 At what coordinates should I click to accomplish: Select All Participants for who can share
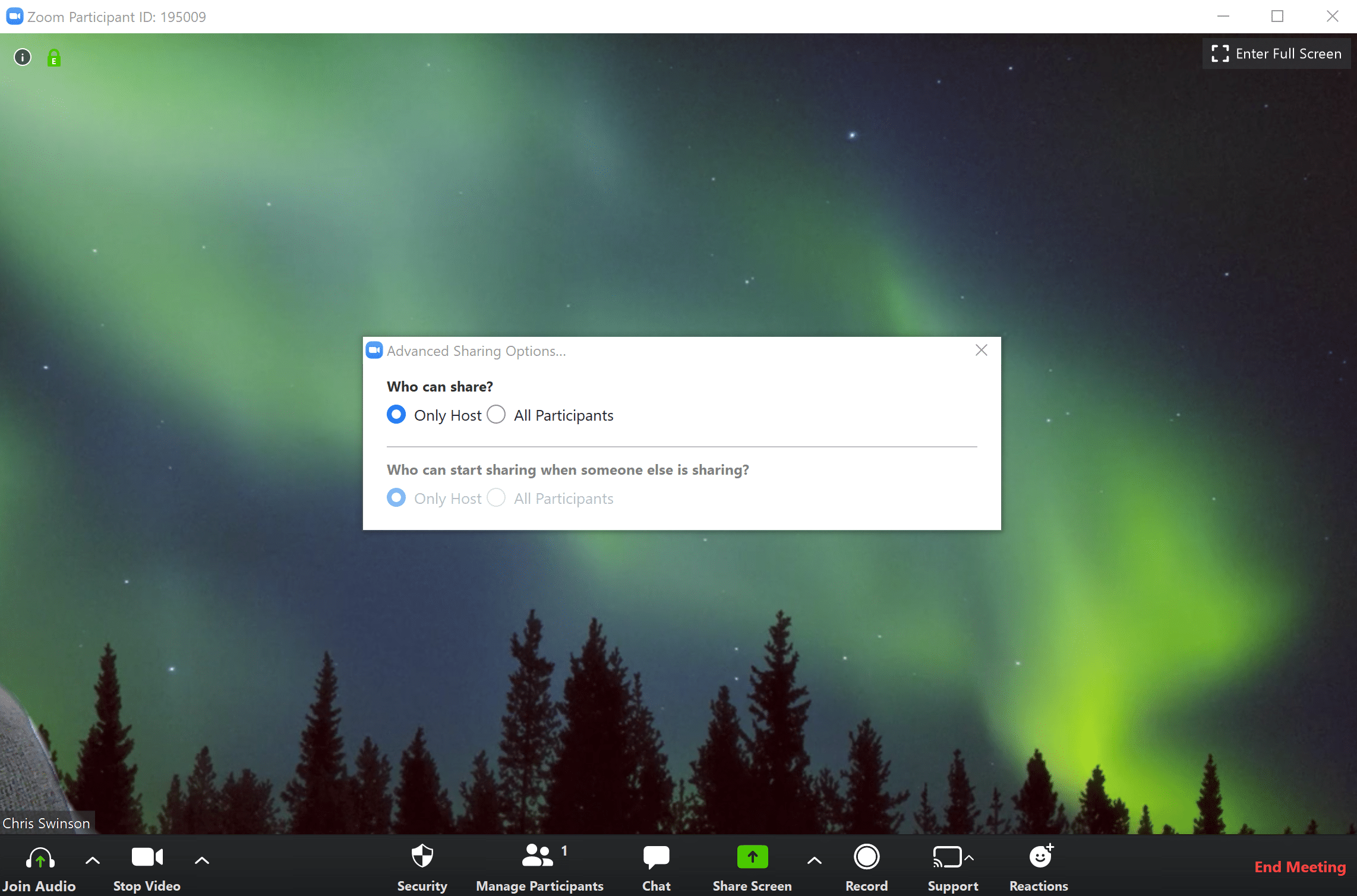click(x=496, y=415)
